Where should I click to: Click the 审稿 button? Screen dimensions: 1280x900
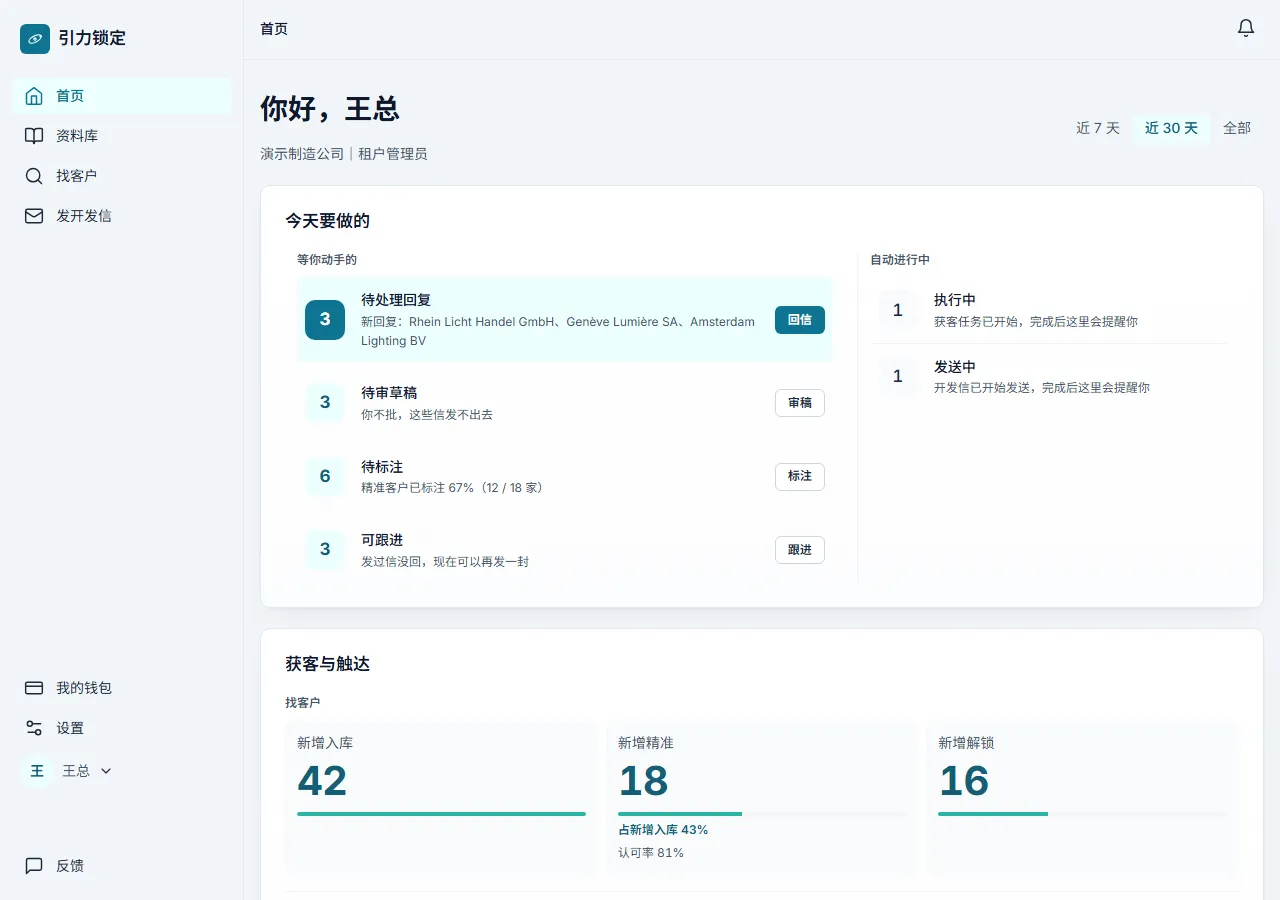800,403
